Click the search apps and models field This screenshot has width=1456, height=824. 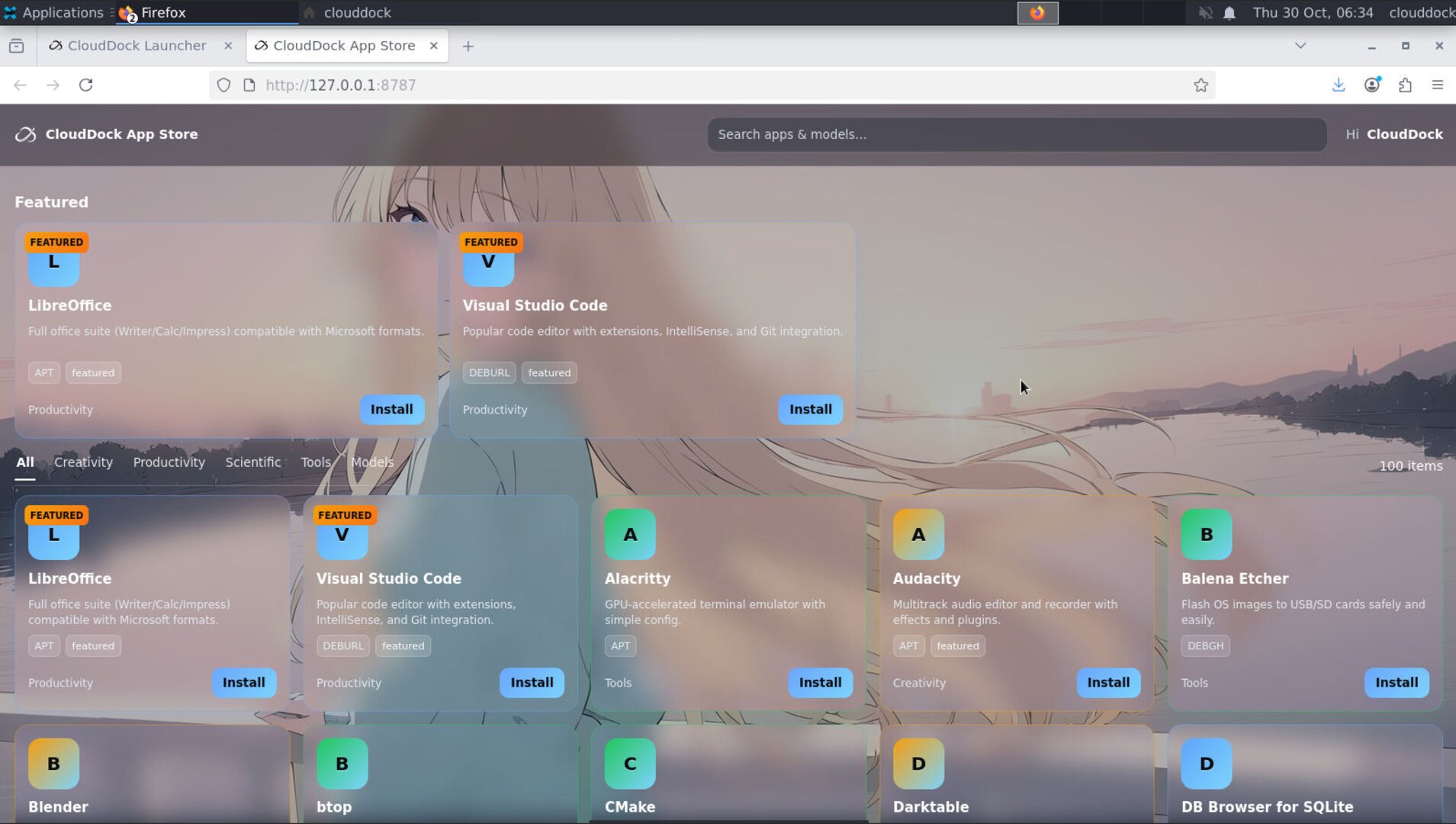pos(1017,134)
